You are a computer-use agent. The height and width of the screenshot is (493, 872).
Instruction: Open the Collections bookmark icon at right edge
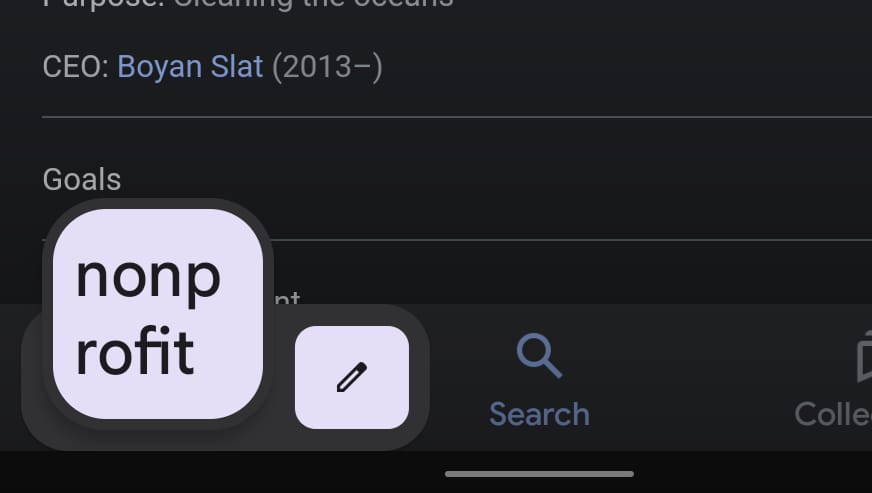click(x=864, y=356)
